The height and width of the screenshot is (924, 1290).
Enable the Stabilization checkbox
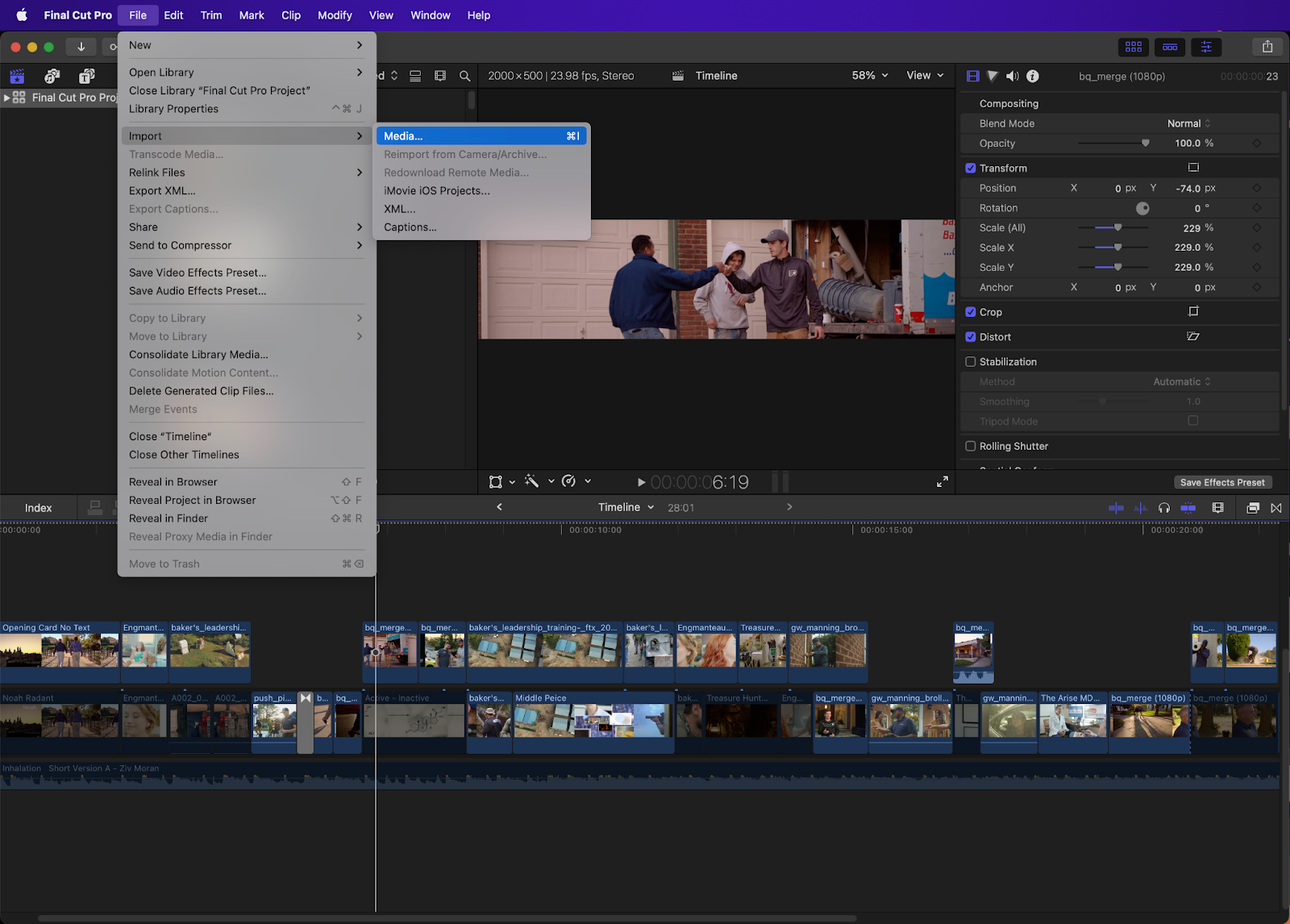pos(971,362)
